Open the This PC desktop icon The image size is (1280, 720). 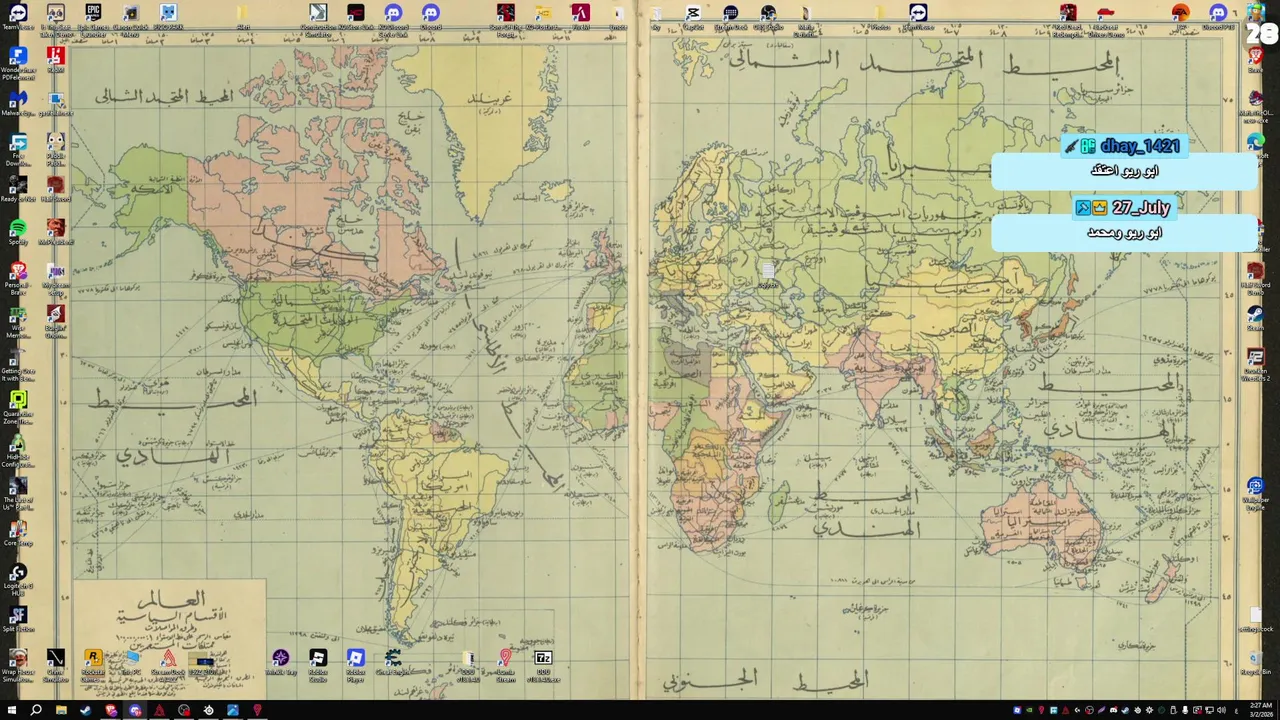(131, 660)
